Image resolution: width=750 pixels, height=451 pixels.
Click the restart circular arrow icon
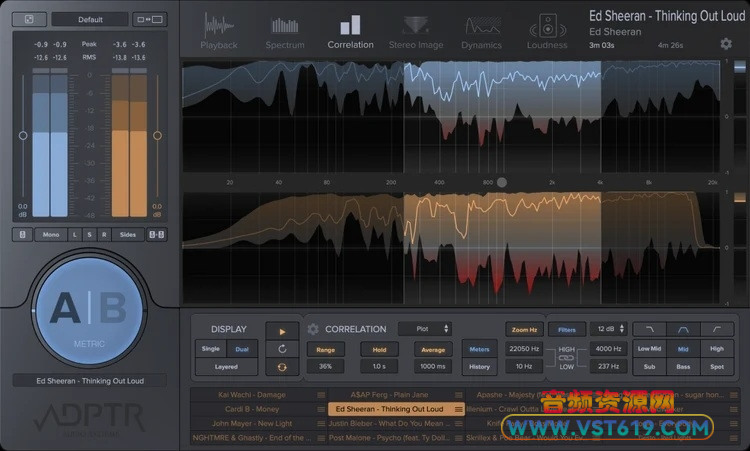tap(282, 349)
